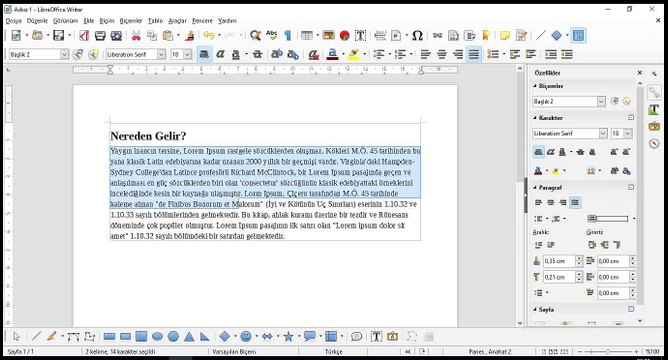Screen dimensions: 668x360
Task: Click the font color red swatch in toolbar
Action: (x=332, y=55)
